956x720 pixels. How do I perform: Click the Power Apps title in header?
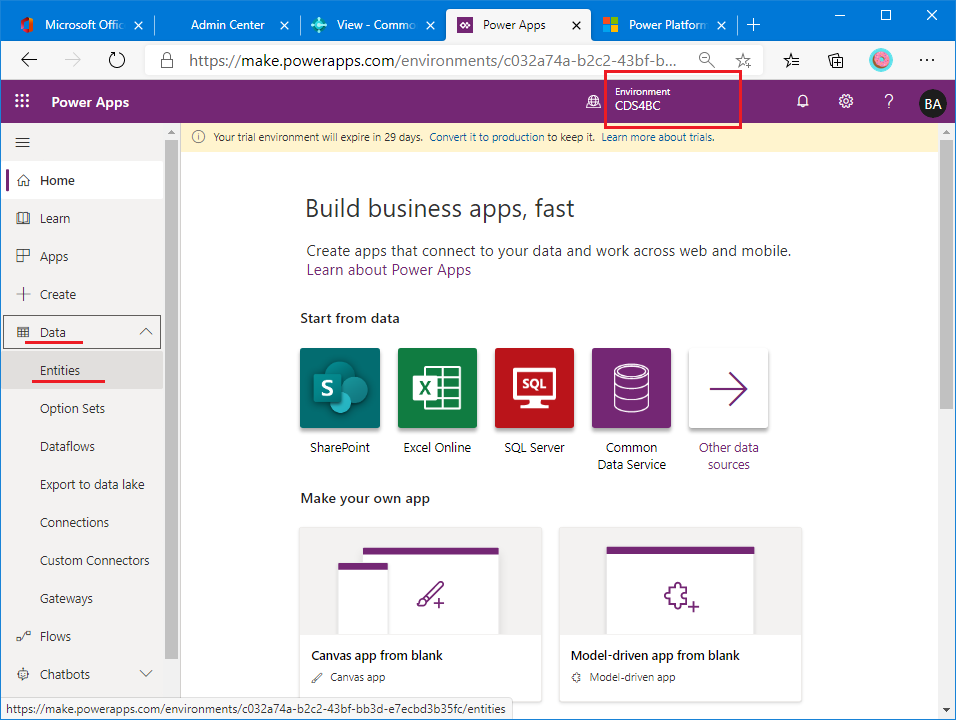[x=90, y=102]
